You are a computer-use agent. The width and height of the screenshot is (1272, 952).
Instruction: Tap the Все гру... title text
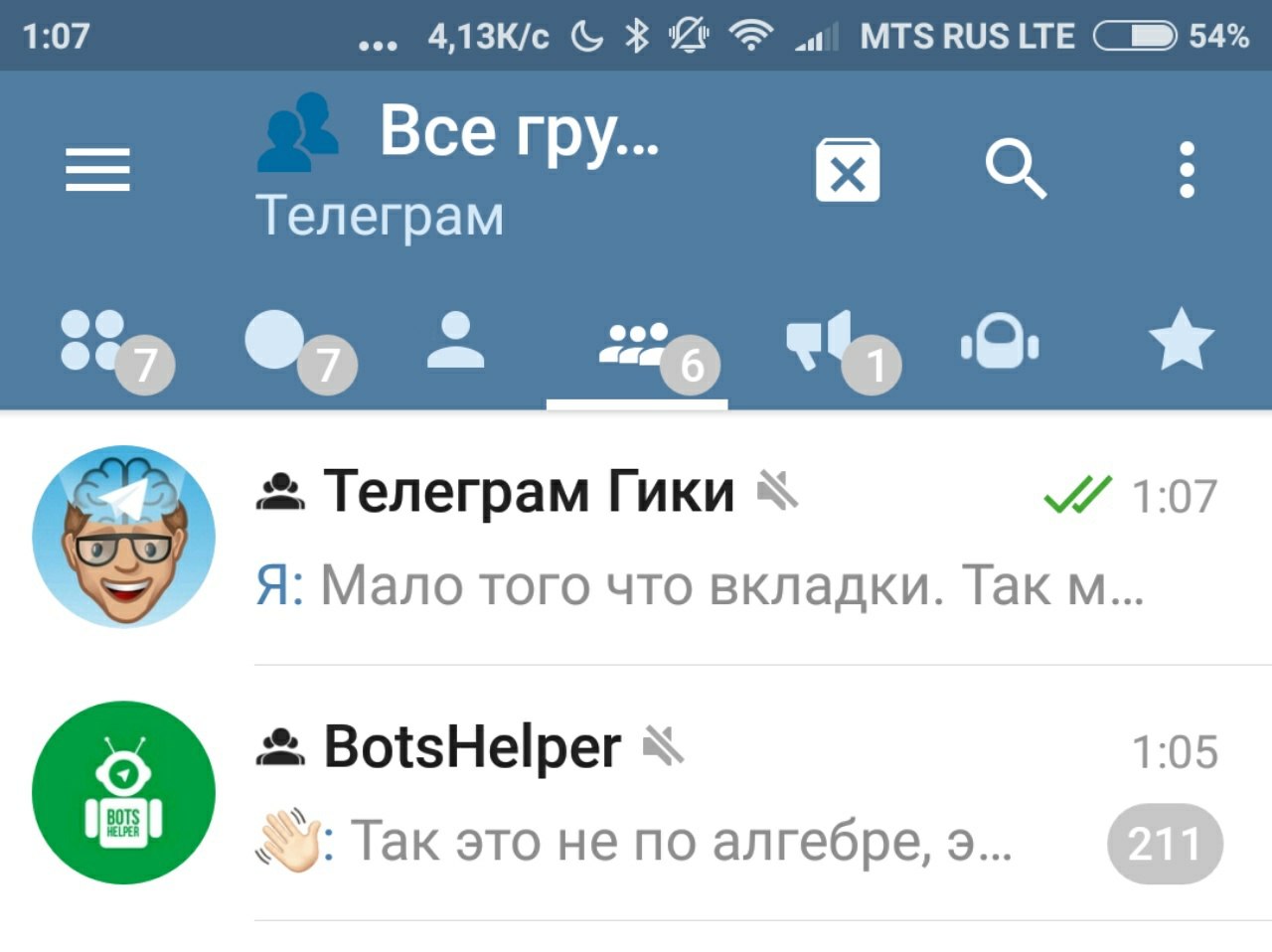coord(519,134)
